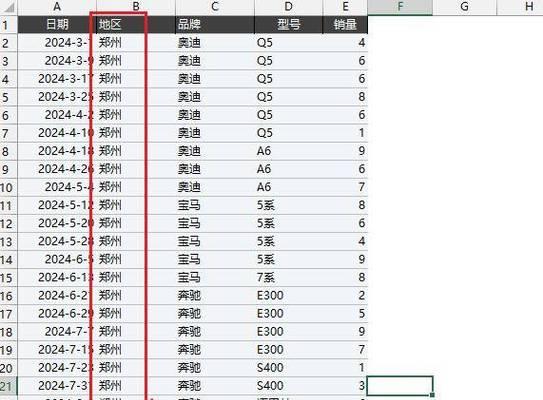Screen dimensions: 543x400
Task: Select row 21 header
Action: 8,386
